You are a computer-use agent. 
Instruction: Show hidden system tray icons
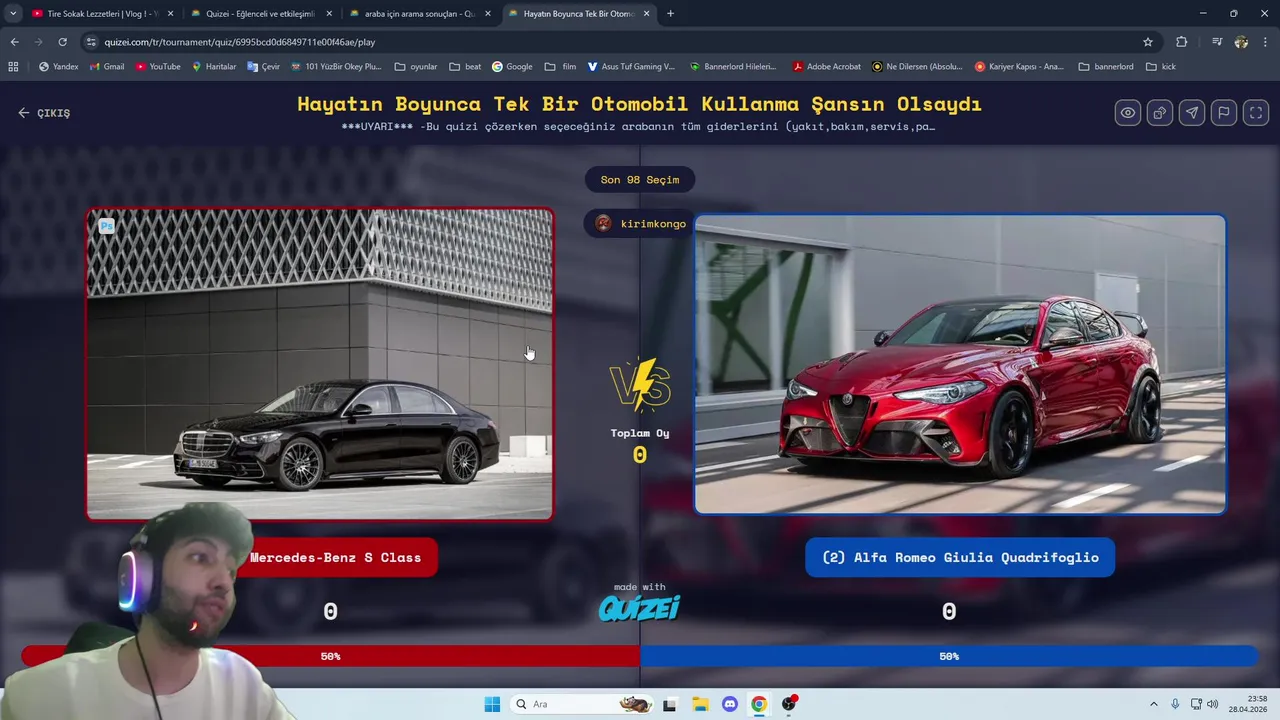pyautogui.click(x=1153, y=704)
